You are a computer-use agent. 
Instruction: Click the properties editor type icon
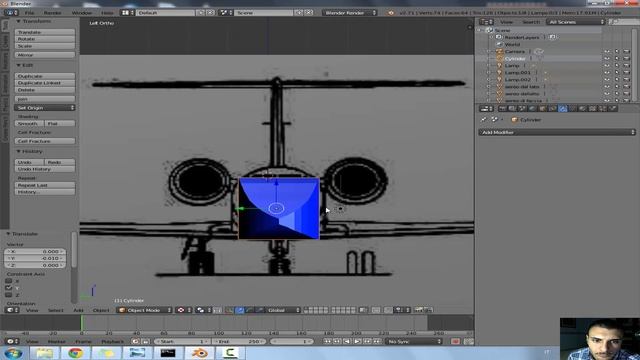486,109
